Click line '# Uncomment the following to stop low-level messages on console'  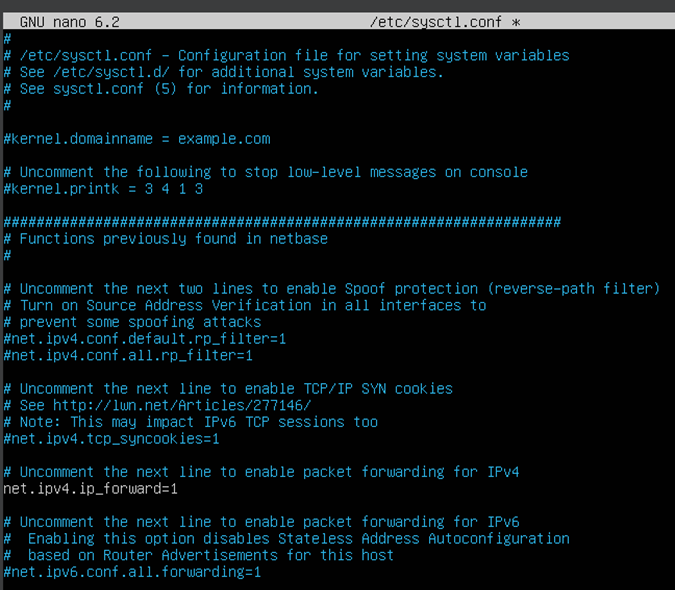(266, 172)
